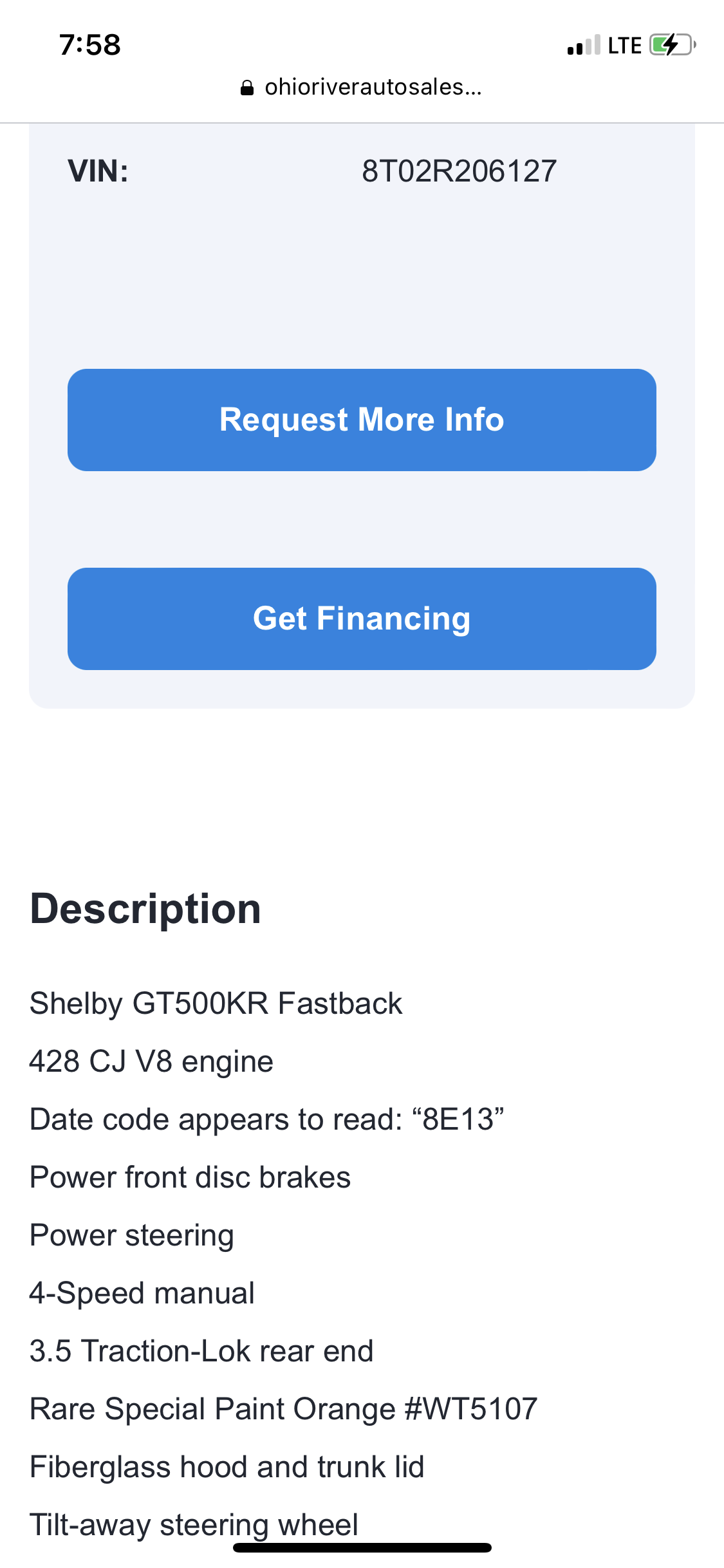Image resolution: width=724 pixels, height=1568 pixels.
Task: Click the padlock icon beside the URL
Action: pyautogui.click(x=247, y=88)
